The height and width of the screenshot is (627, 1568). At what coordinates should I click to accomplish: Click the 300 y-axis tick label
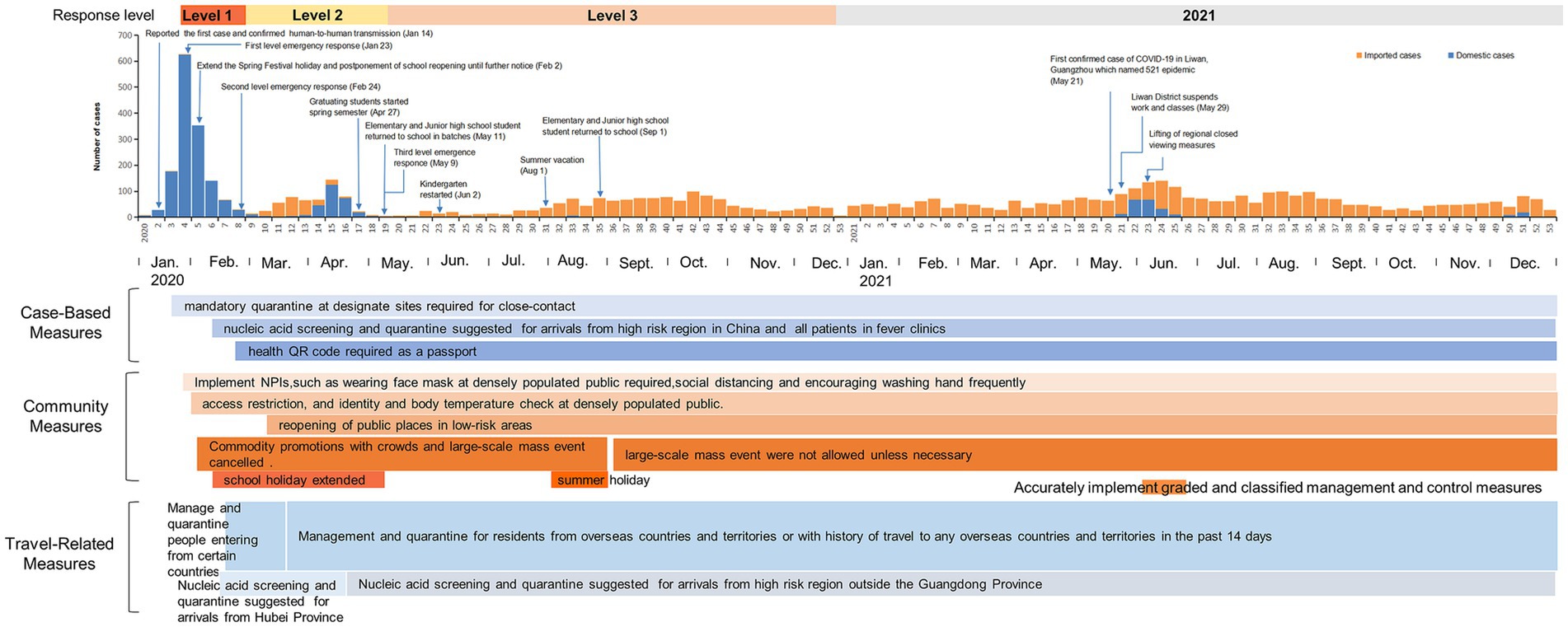[124, 139]
